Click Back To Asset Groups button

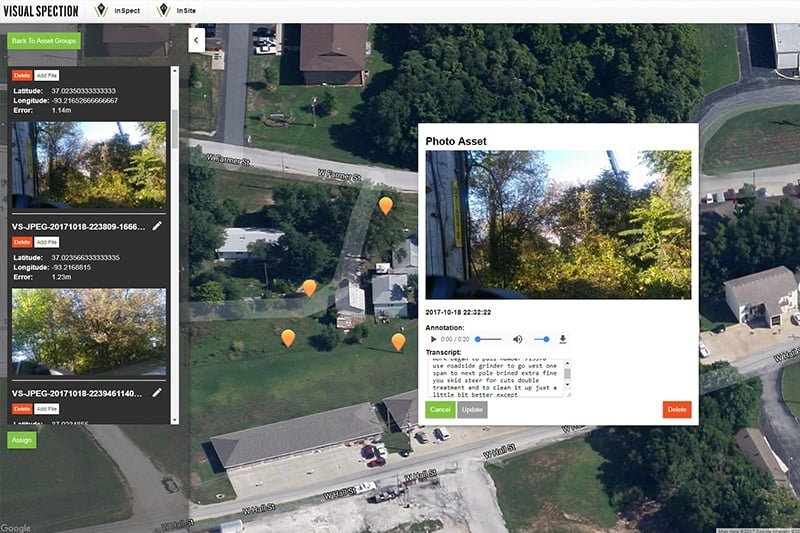tap(44, 41)
